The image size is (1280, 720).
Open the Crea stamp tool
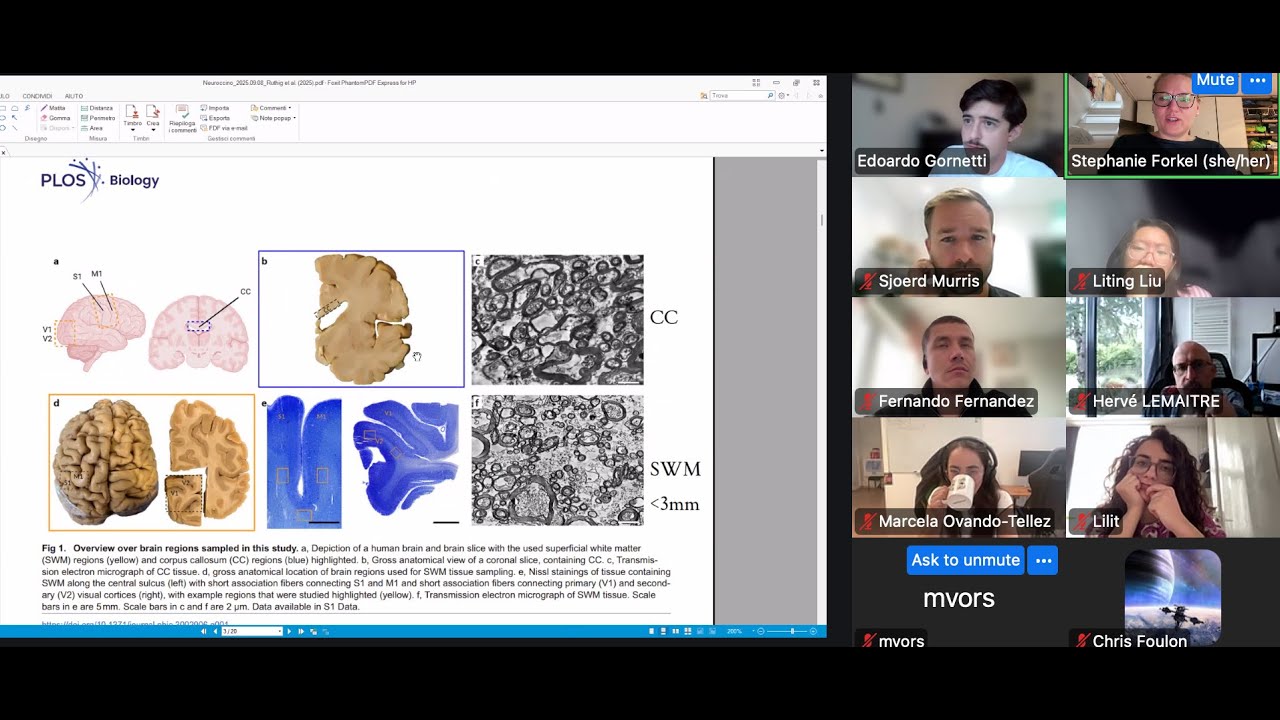pyautogui.click(x=153, y=116)
